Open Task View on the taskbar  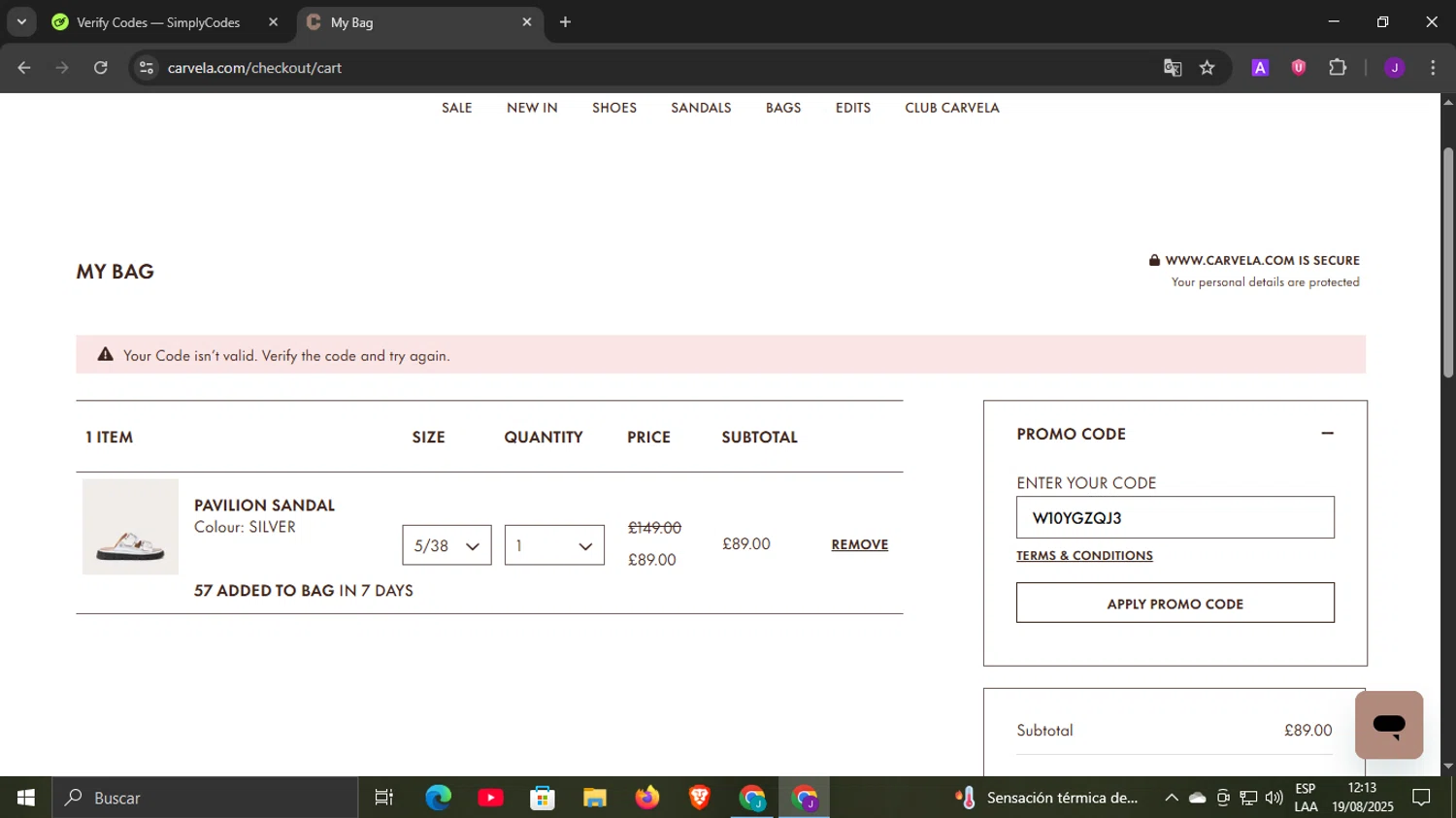click(x=384, y=798)
